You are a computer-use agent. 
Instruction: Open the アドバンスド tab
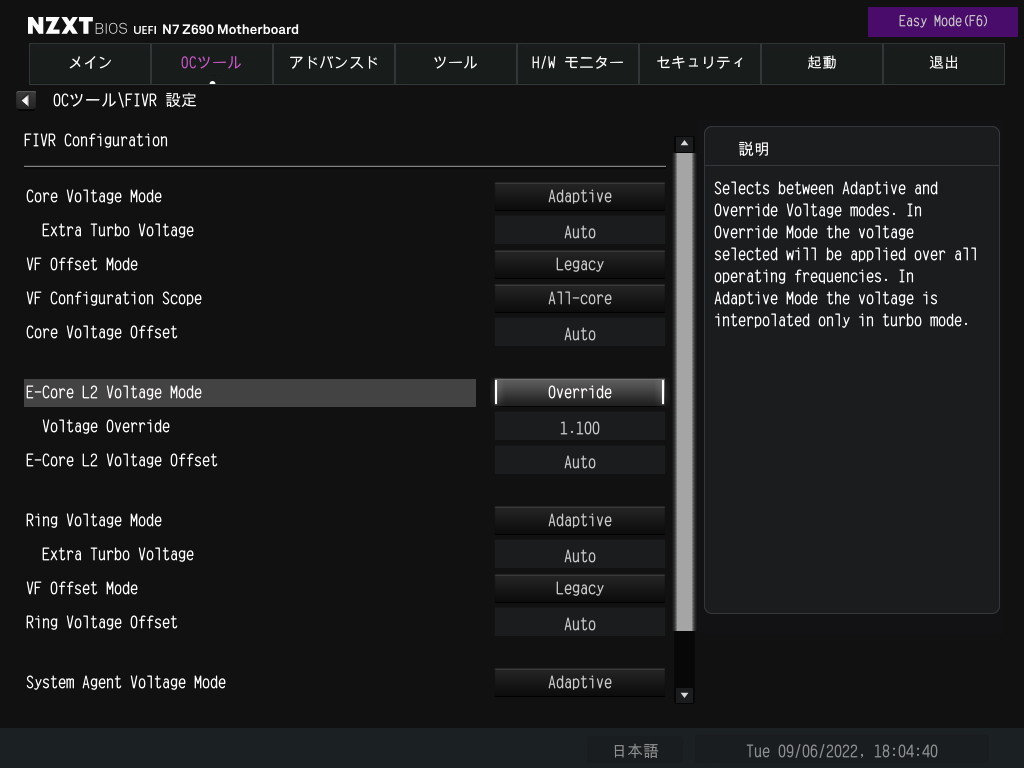pyautogui.click(x=334, y=63)
